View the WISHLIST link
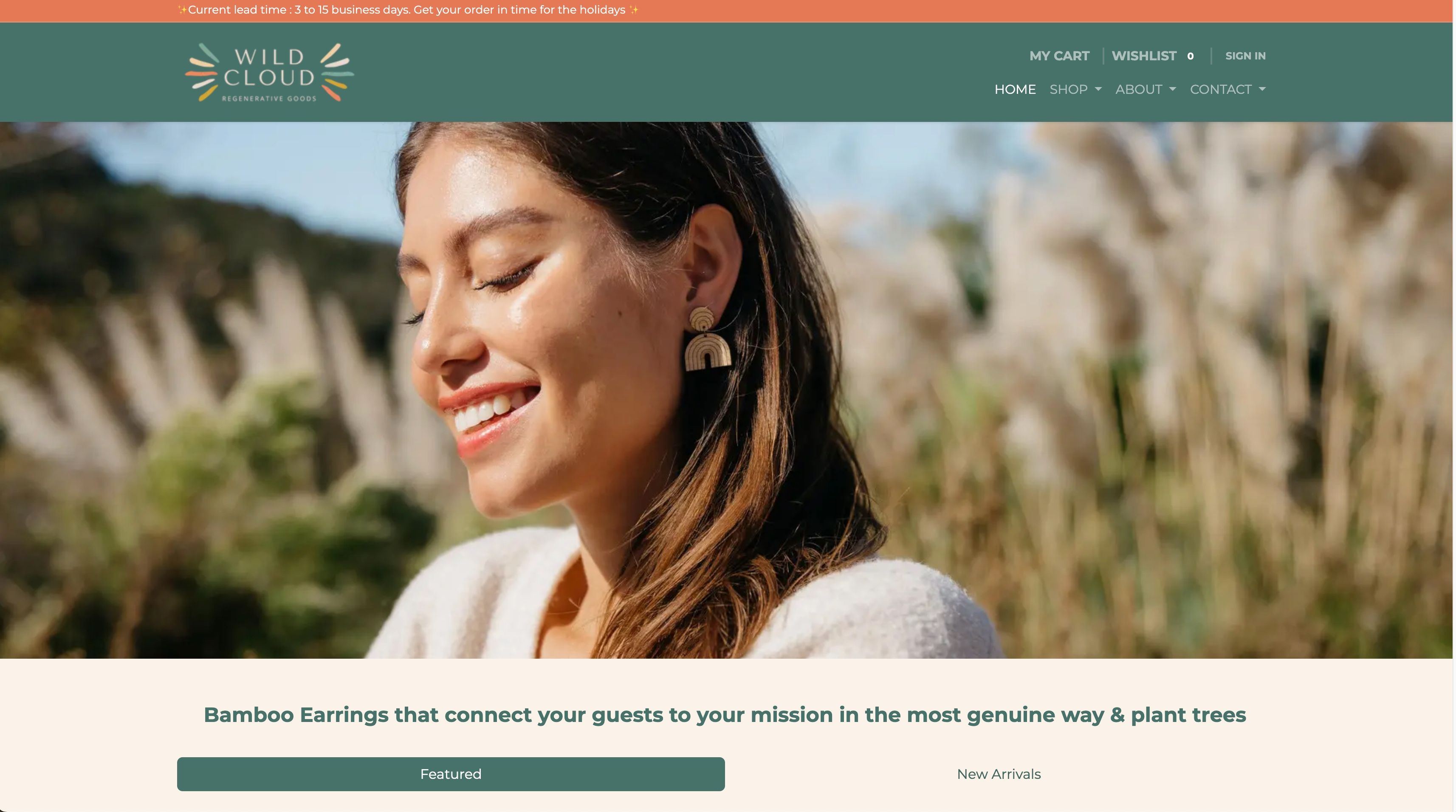This screenshot has width=1456, height=812. [1144, 56]
